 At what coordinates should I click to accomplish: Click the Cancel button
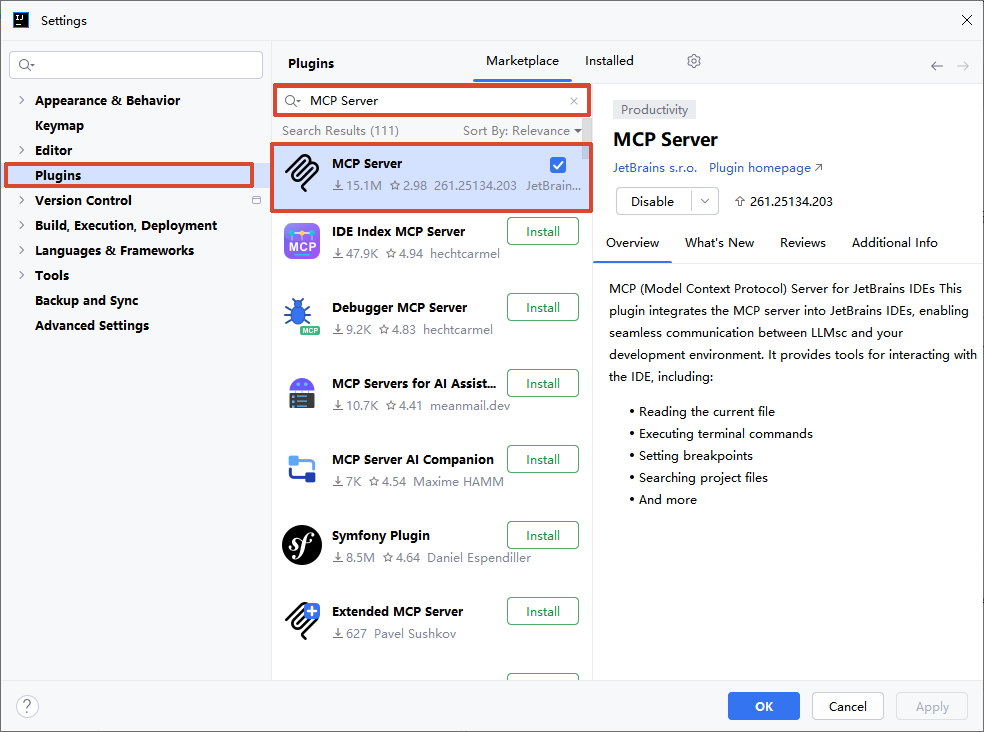click(847, 706)
